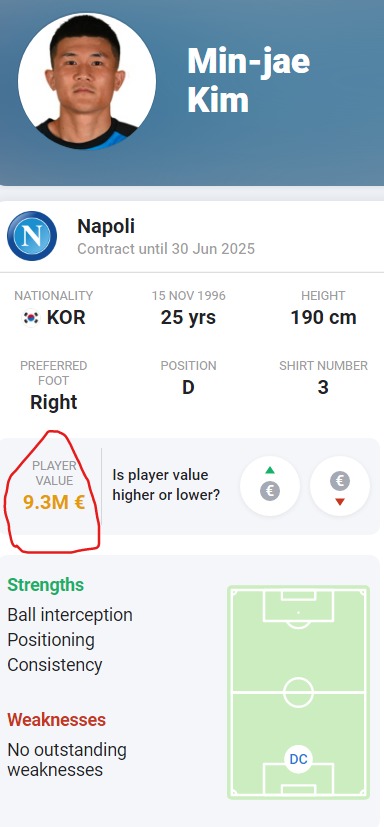Click the contract until 30 Jun 2025 text
The image size is (384, 827).
[166, 248]
